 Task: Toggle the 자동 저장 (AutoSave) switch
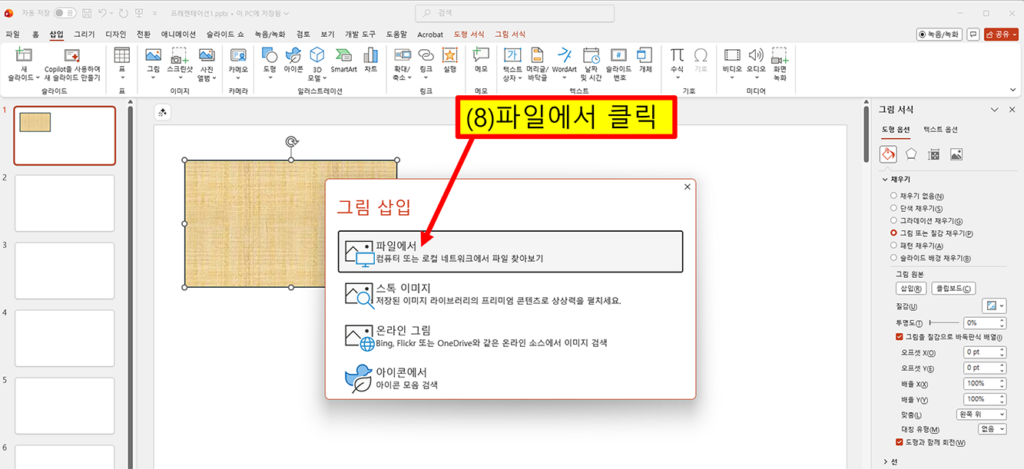[65, 12]
